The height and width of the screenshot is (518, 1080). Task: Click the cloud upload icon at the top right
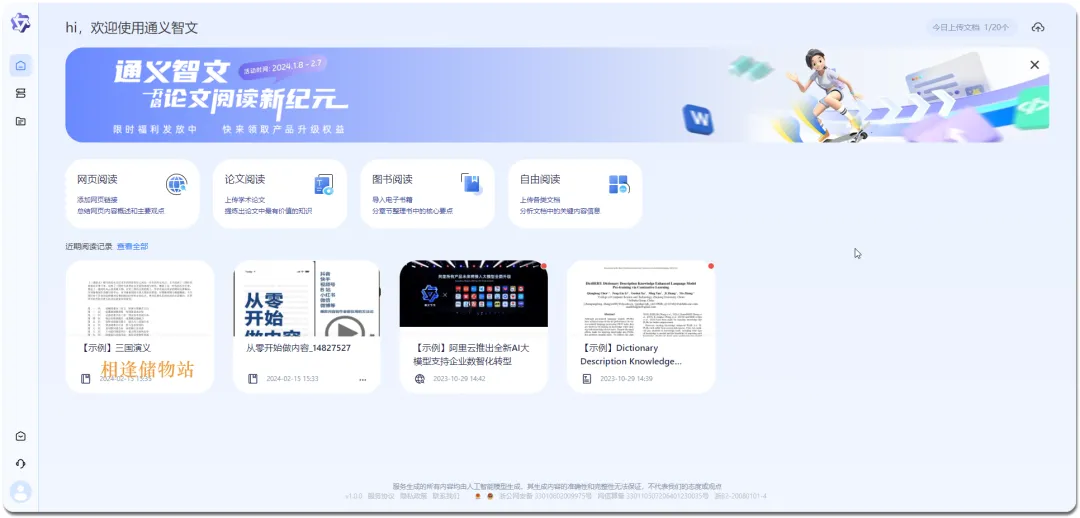click(x=1038, y=28)
